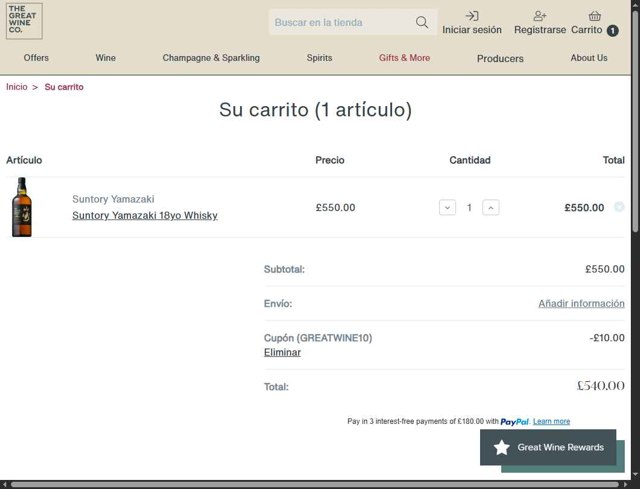Click the sign-in arrow icon

tap(472, 16)
